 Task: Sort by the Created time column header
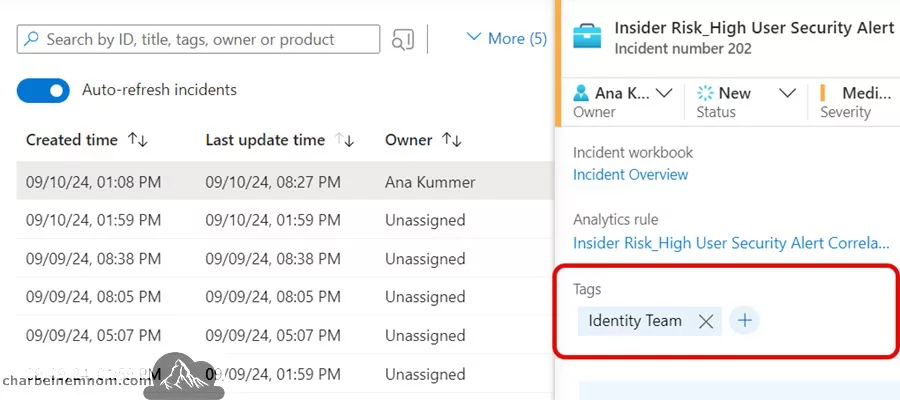pyautogui.click(x=87, y=140)
